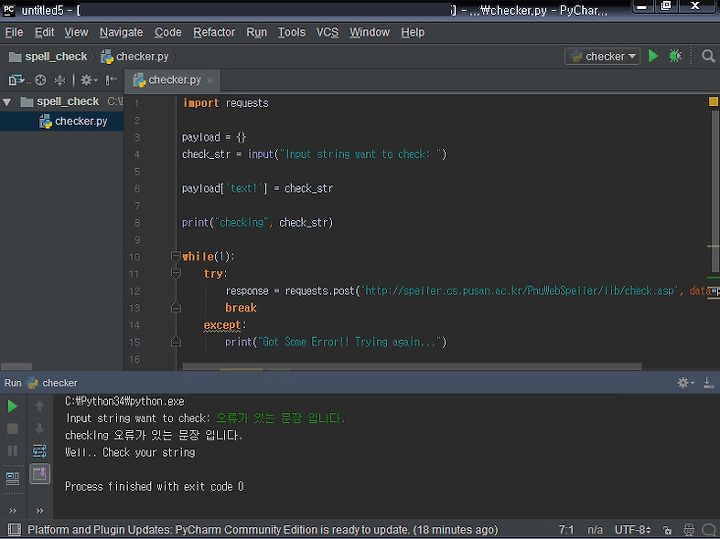Click line number 9 in the editor gutter
The width and height of the screenshot is (720, 539).
pyautogui.click(x=137, y=240)
